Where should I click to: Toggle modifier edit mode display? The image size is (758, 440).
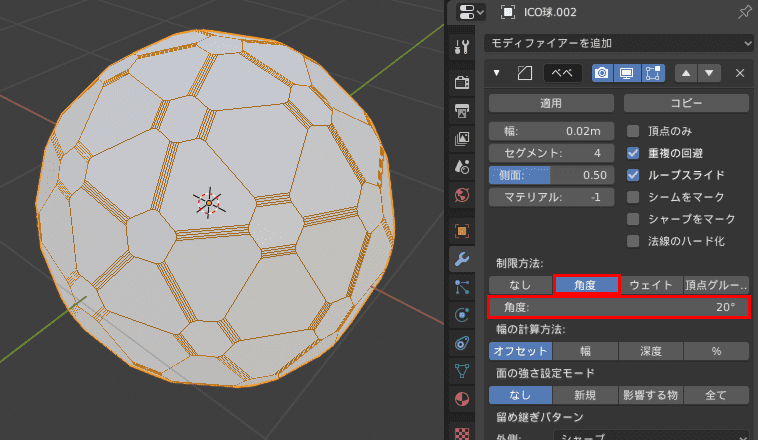click(653, 73)
